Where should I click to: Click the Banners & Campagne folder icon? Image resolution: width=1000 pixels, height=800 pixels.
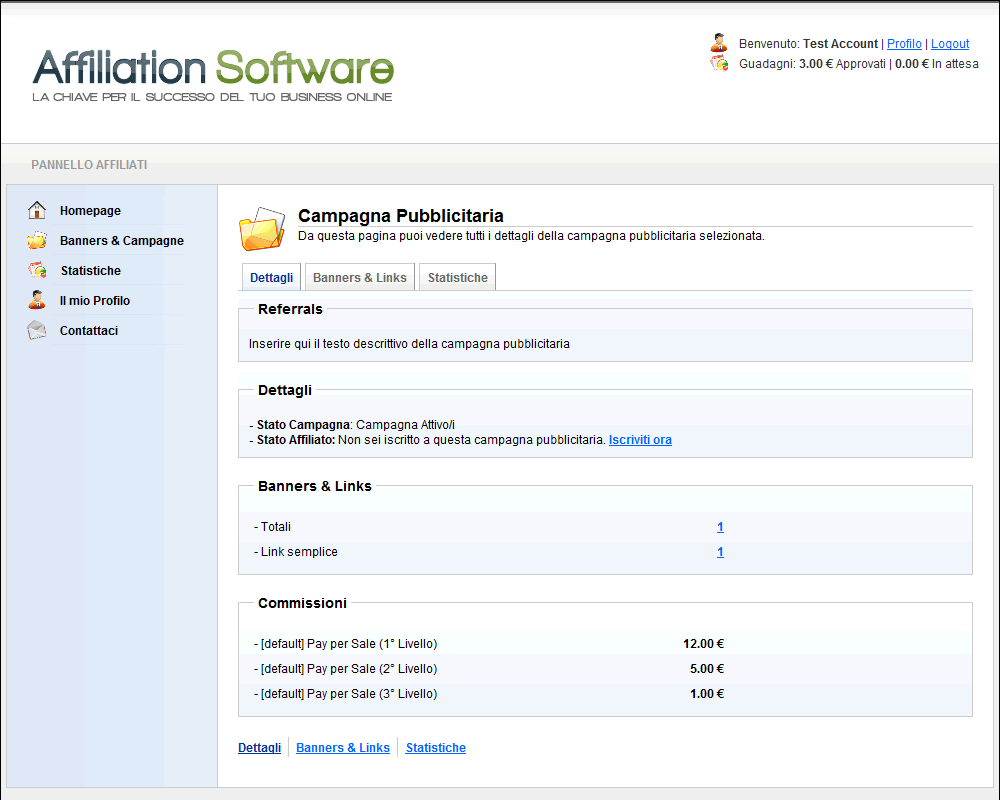pos(37,241)
